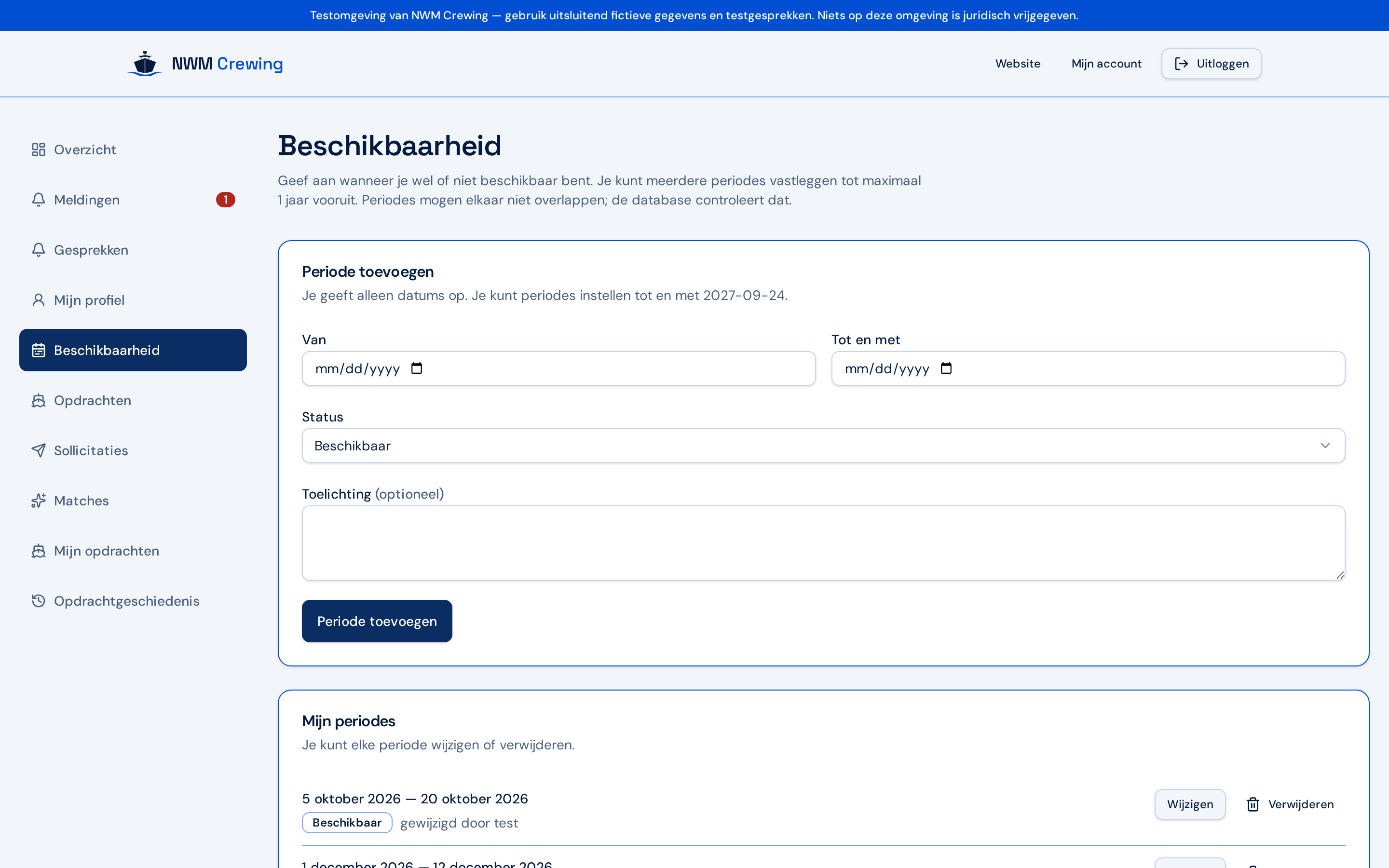Image resolution: width=1389 pixels, height=868 pixels.
Task: Click the Opdrachtgeschiedenis history clock icon
Action: pos(39,601)
